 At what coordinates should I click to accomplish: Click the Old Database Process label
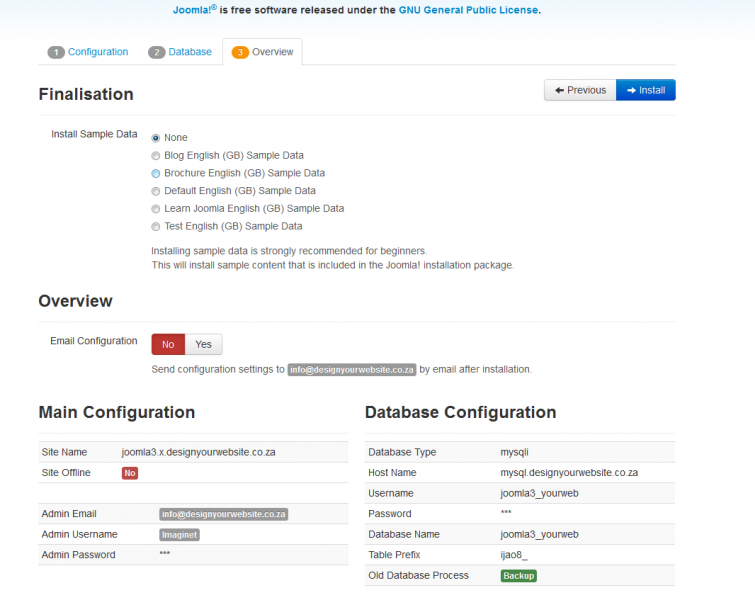click(x=418, y=575)
